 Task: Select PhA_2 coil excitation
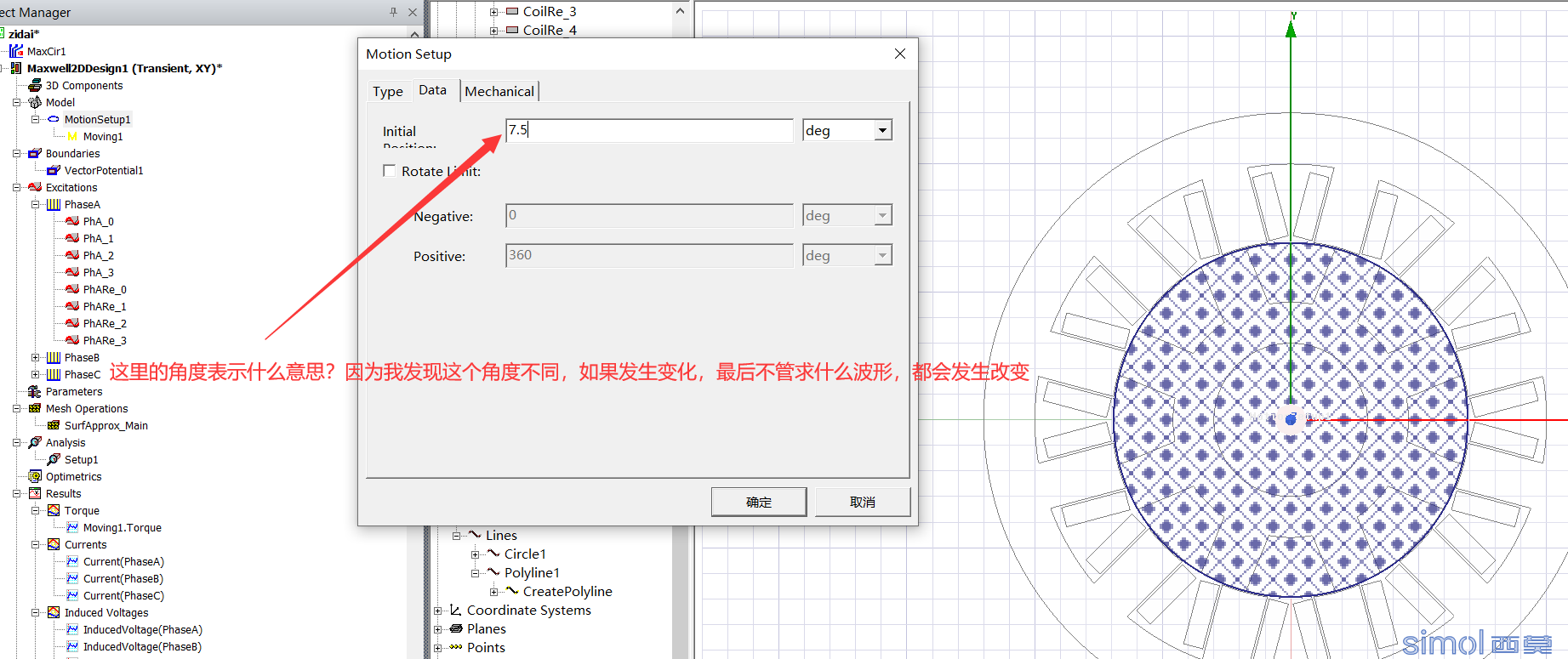click(x=98, y=255)
